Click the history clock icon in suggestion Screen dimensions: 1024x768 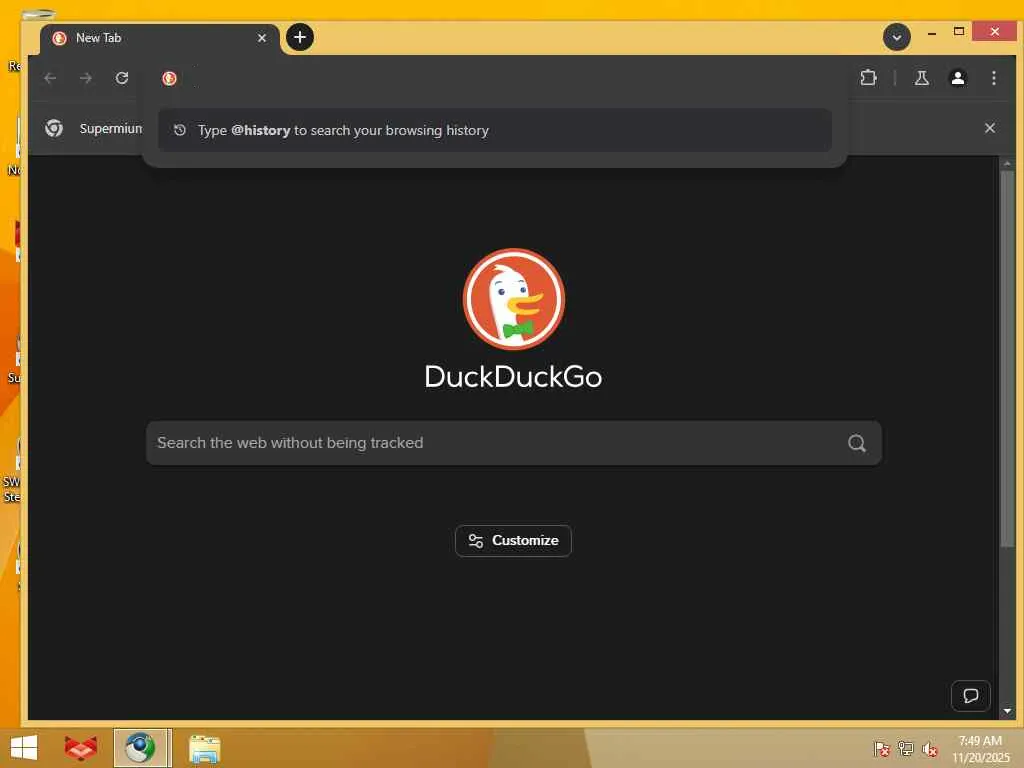(180, 130)
